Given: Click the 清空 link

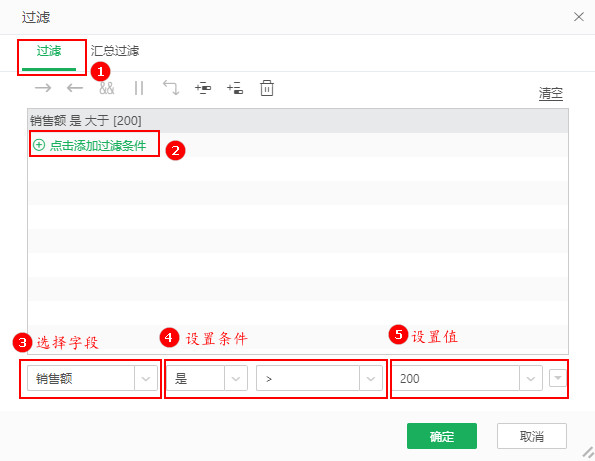Looking at the screenshot, I should pyautogui.click(x=551, y=93).
